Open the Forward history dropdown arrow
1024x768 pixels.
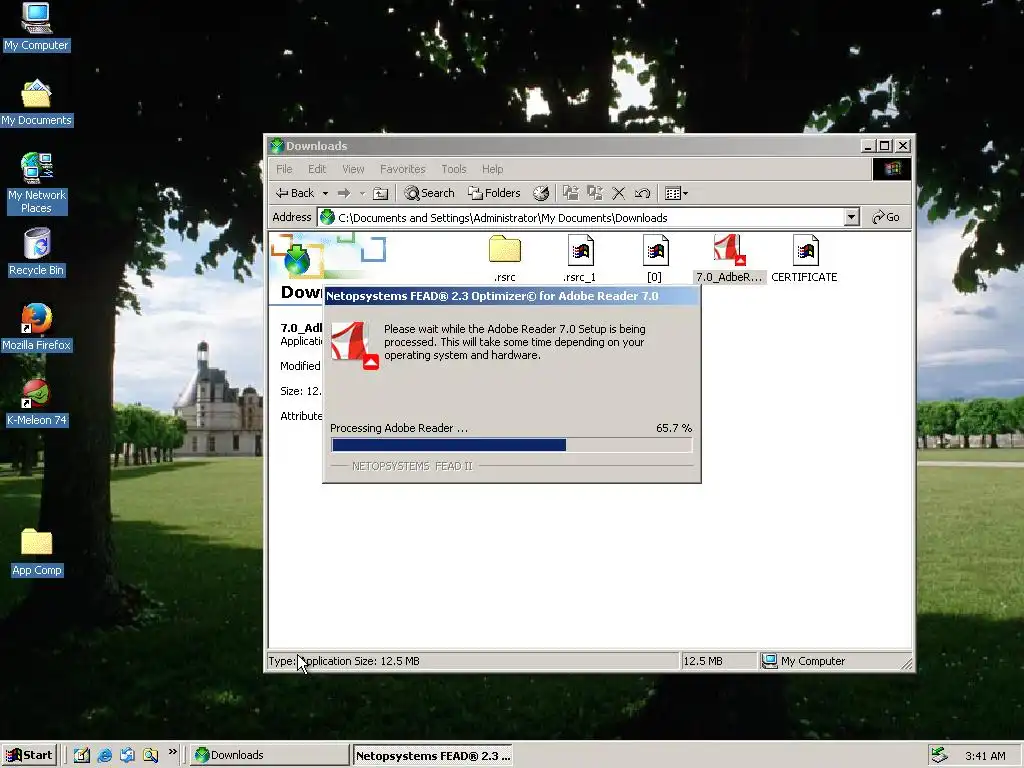click(362, 193)
